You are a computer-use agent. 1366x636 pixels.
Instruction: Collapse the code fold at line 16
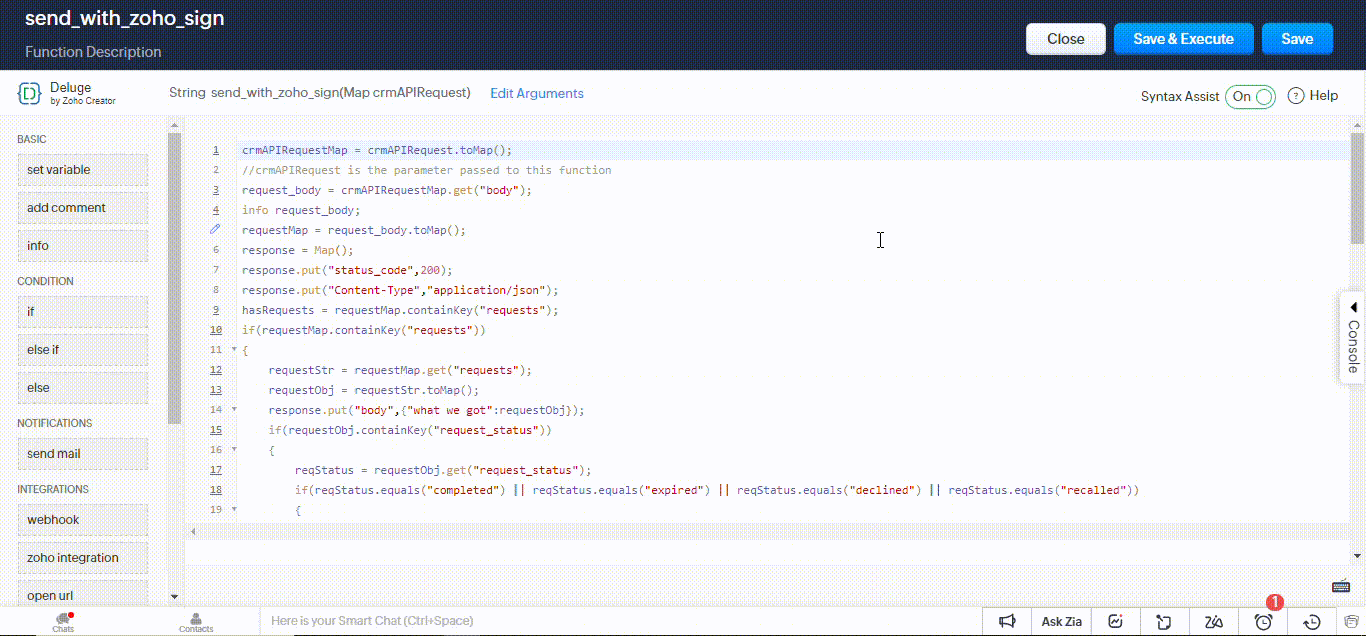tap(234, 450)
